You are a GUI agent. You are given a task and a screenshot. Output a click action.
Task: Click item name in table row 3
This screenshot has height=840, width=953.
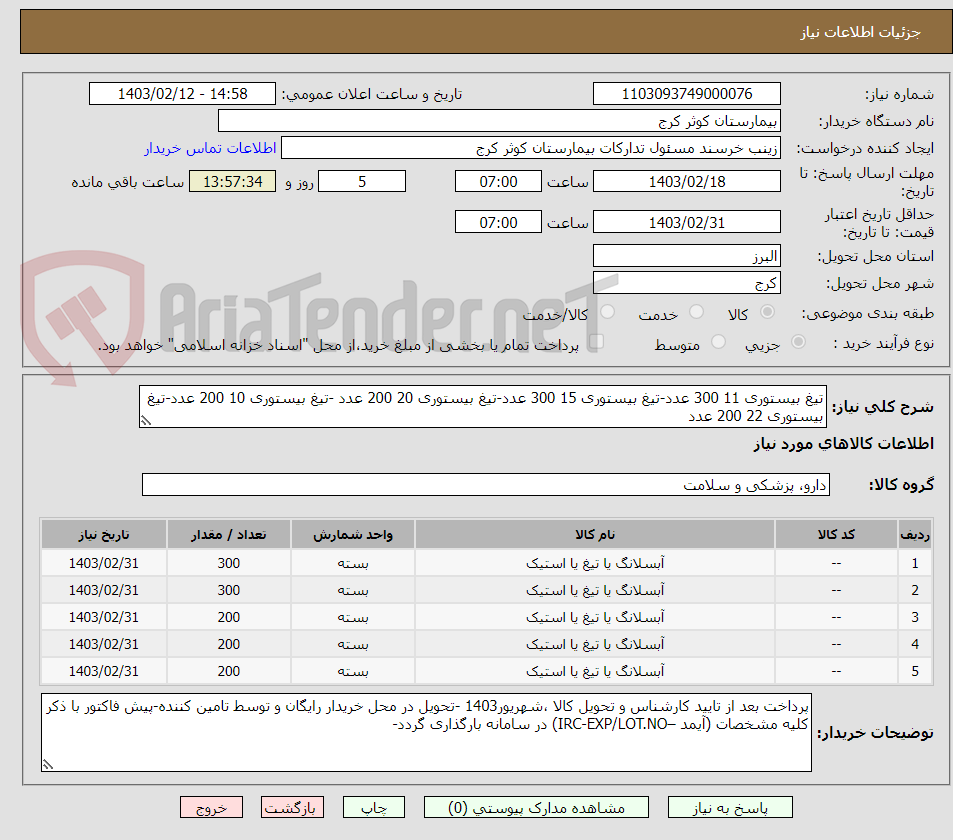594,617
